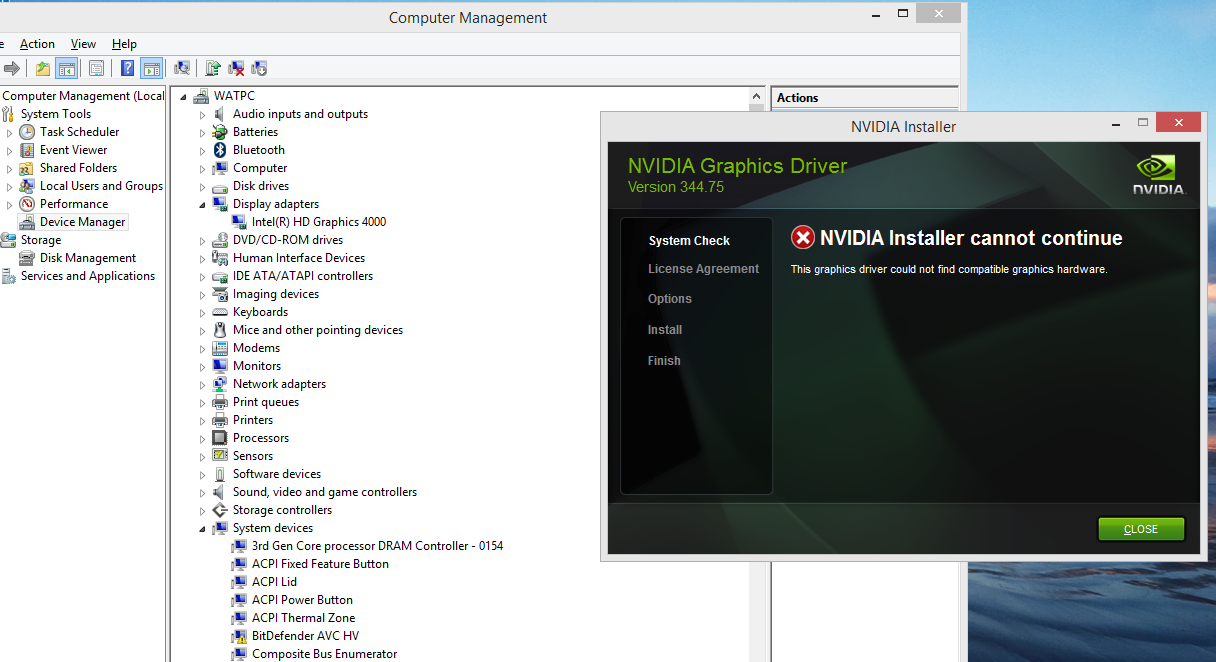This screenshot has width=1216, height=662.
Task: Click the Uninstall device red X icon
Action: pos(236,68)
